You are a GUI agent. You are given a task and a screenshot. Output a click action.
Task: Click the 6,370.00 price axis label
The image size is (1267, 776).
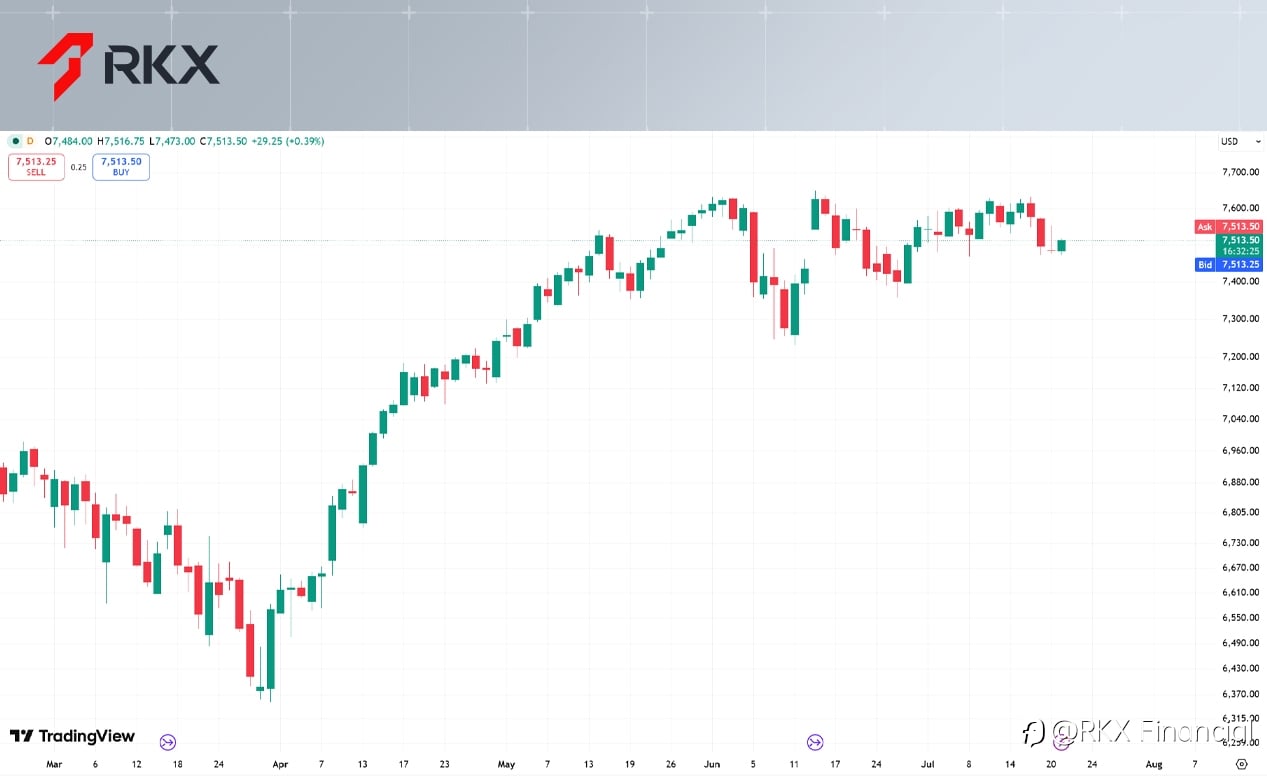tap(1240, 694)
